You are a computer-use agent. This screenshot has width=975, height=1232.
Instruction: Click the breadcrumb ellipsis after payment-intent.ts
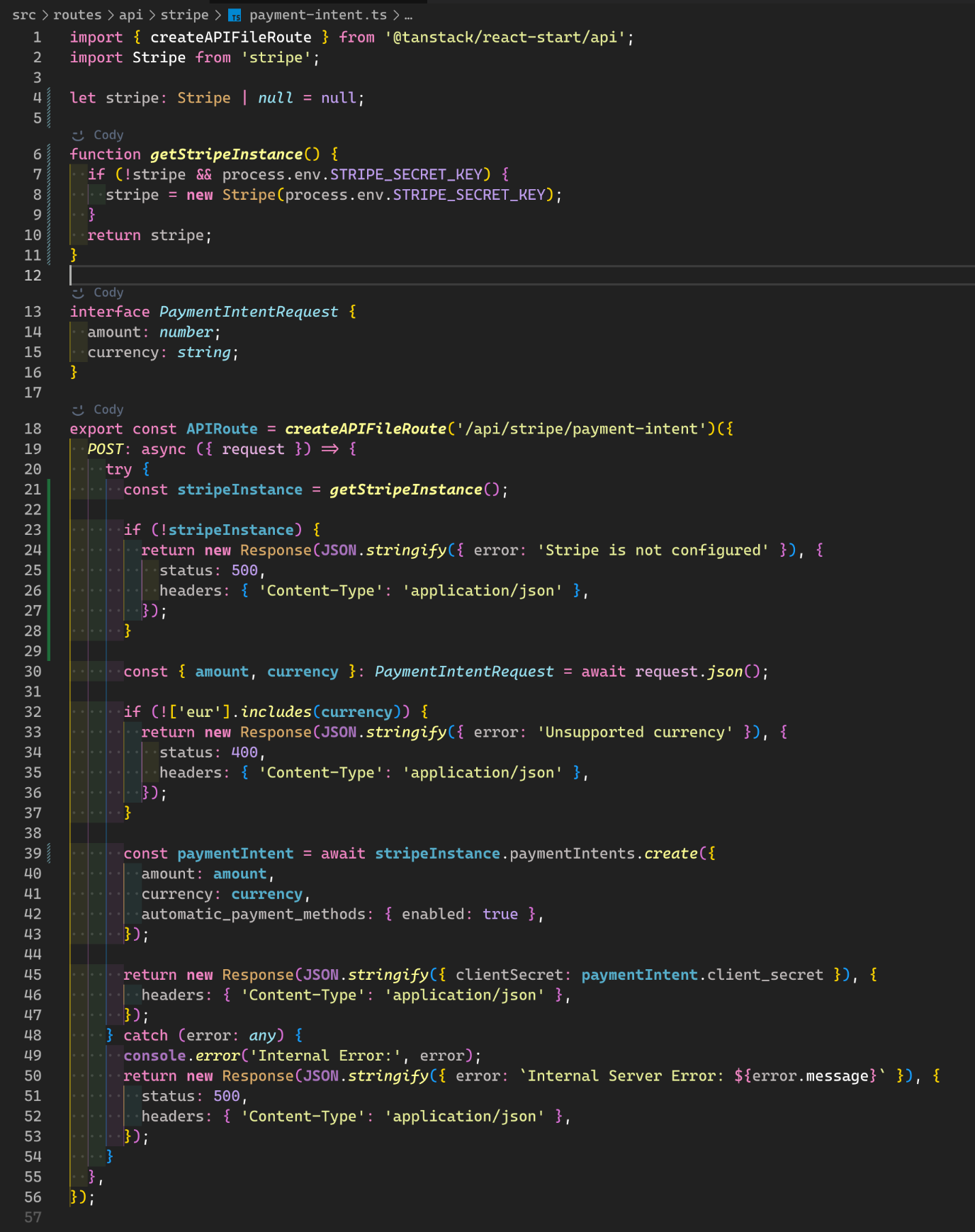pyautogui.click(x=408, y=16)
